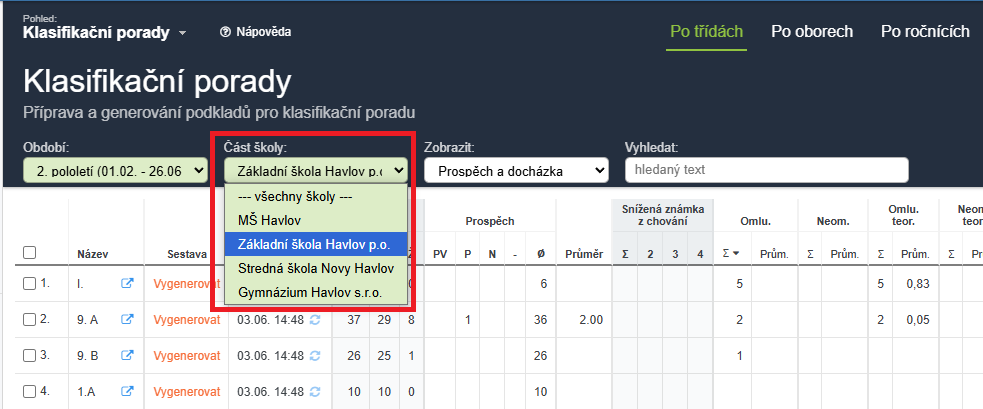The image size is (983, 409).
Task: Switch to the Po ročnících tab
Action: pos(925,31)
